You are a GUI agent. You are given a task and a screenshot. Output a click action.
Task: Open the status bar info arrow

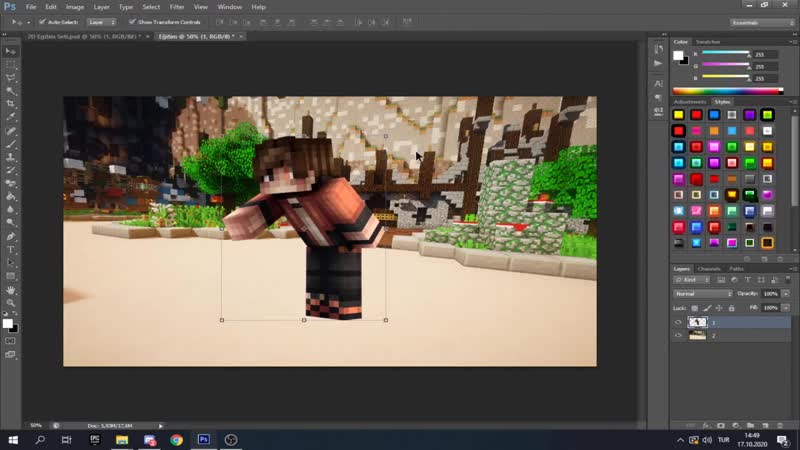161,426
